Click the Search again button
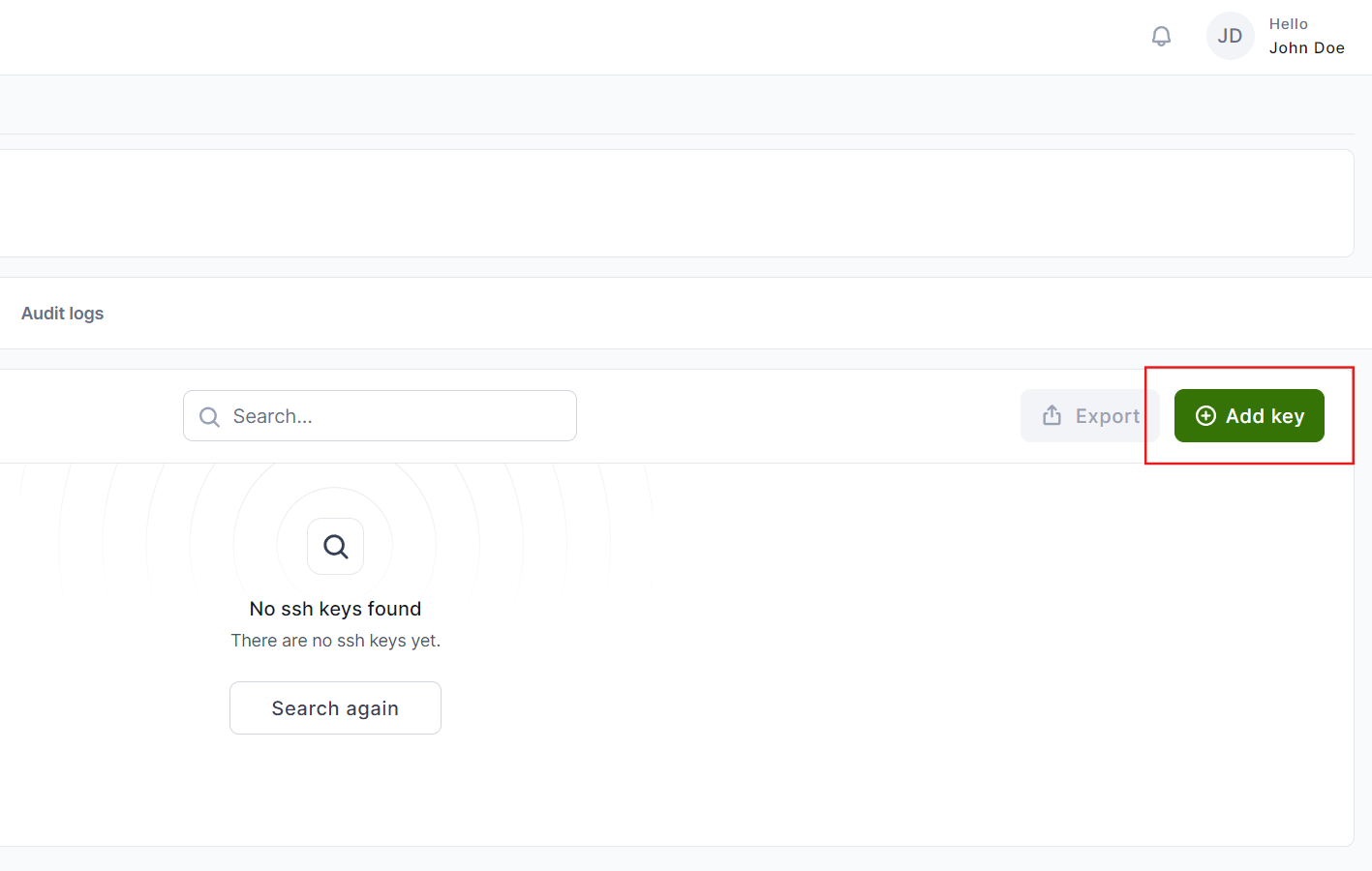 (x=335, y=708)
